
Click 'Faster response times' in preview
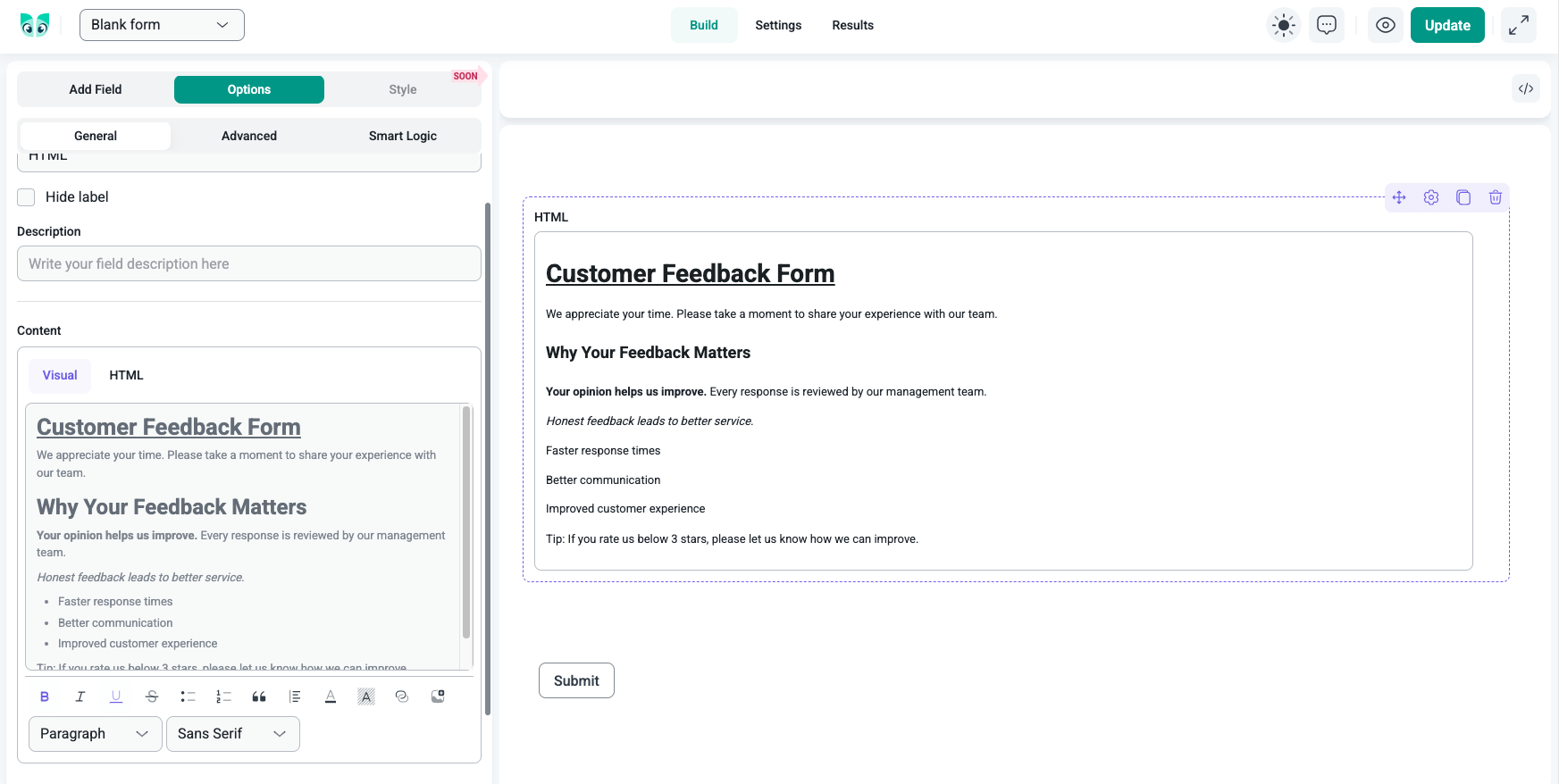(603, 451)
